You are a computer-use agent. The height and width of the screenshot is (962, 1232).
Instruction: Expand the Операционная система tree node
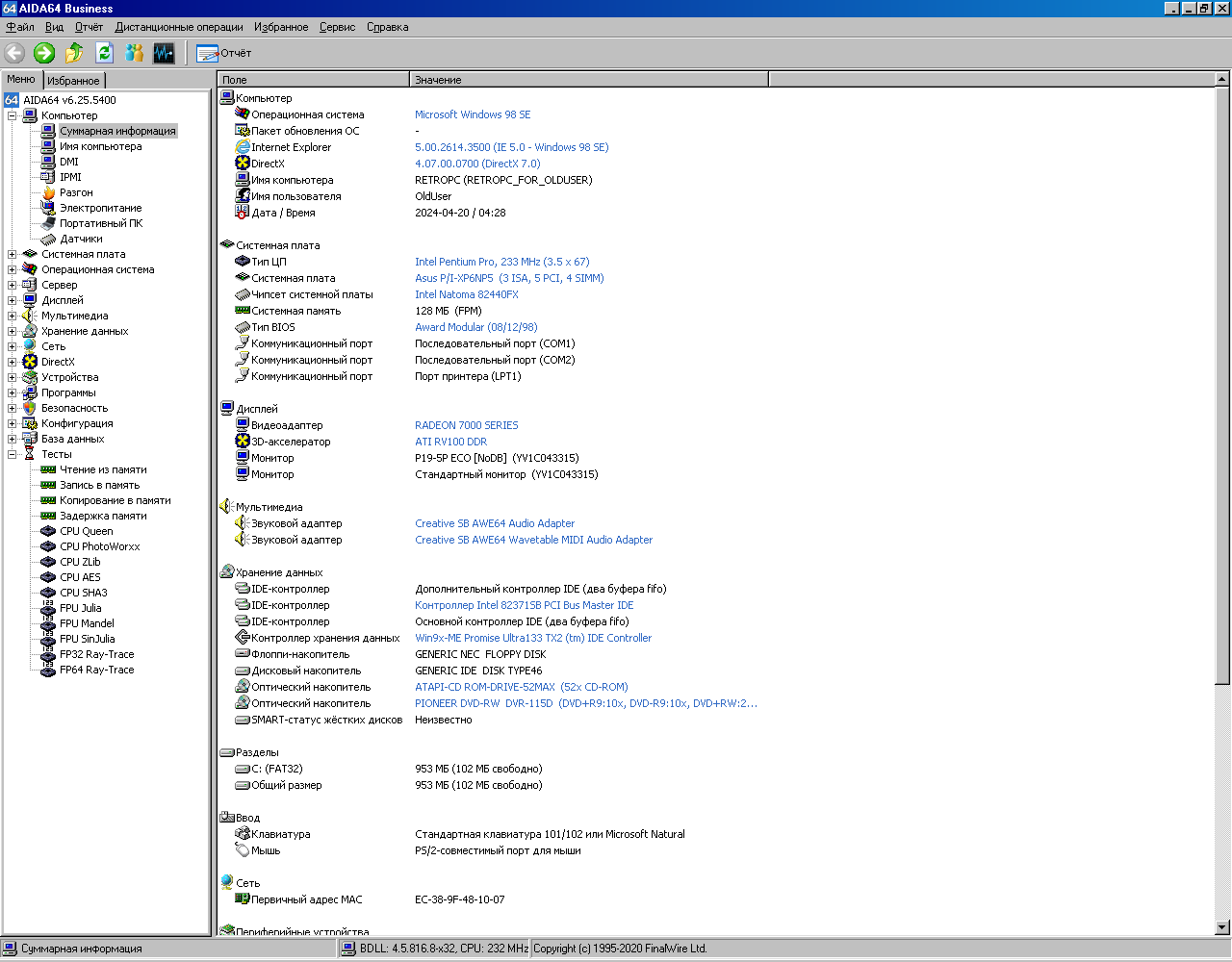13,269
